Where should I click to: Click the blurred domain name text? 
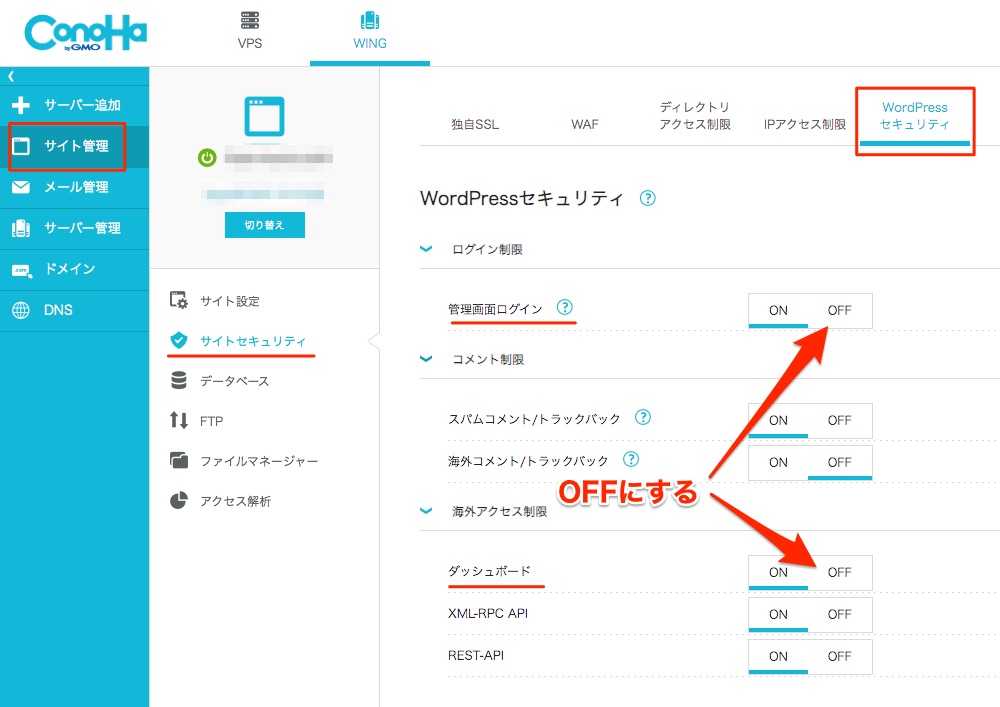pyautogui.click(x=278, y=157)
